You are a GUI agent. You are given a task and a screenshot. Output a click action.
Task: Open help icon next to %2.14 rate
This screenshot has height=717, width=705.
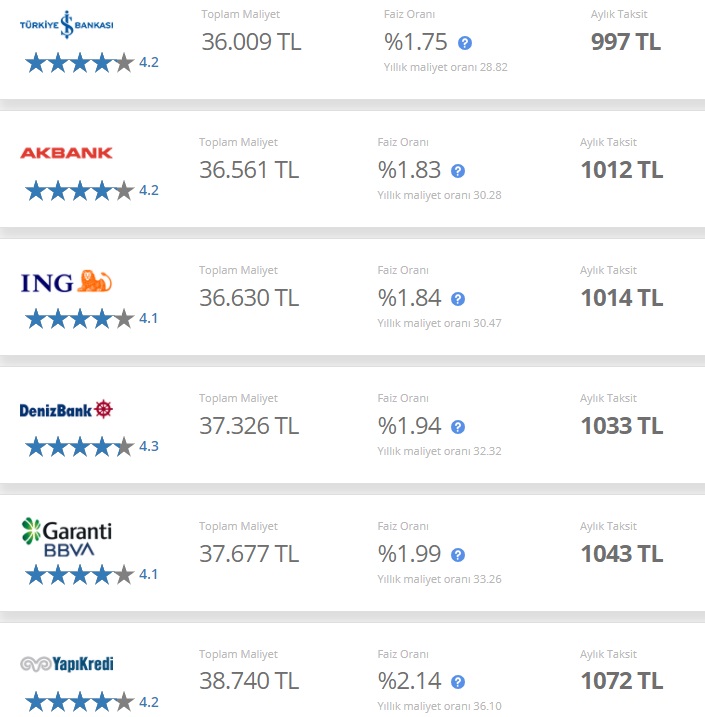pos(458,682)
